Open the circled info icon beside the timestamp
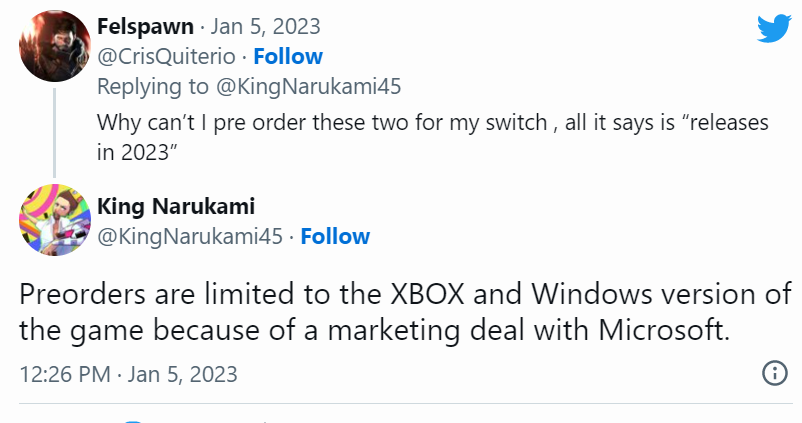The image size is (802, 423). (x=774, y=373)
